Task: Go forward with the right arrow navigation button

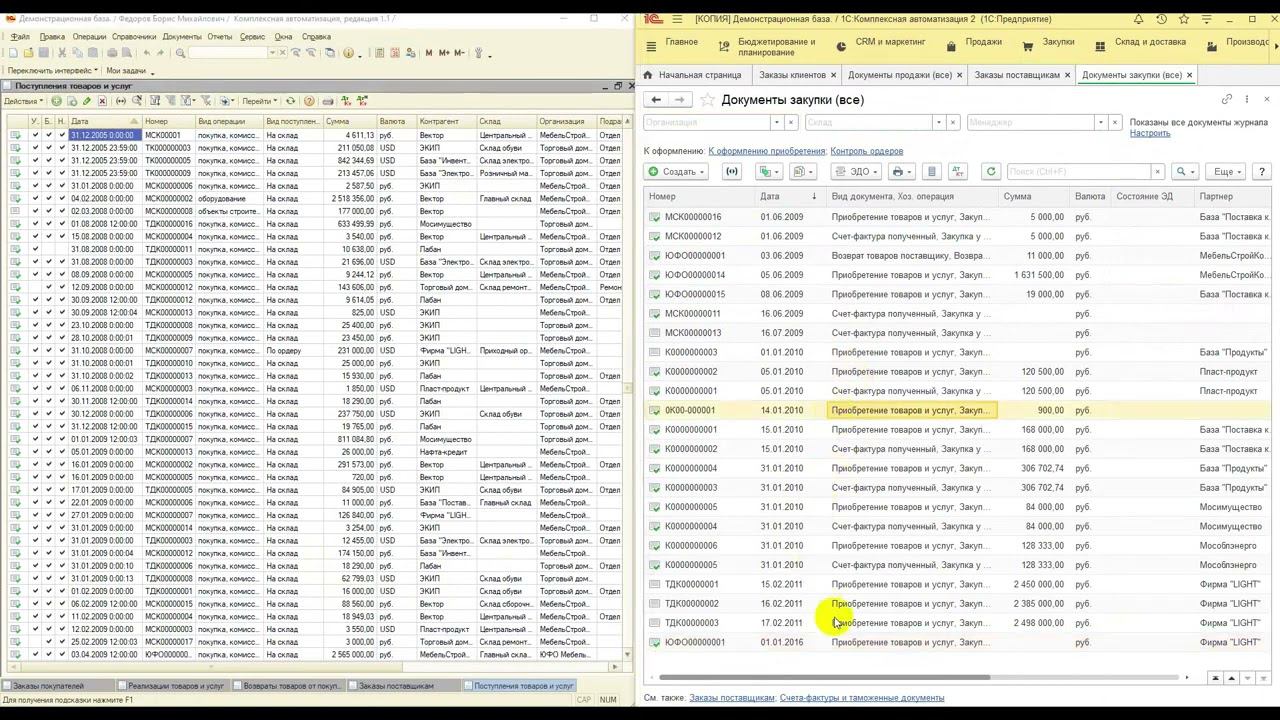Action: (x=679, y=100)
